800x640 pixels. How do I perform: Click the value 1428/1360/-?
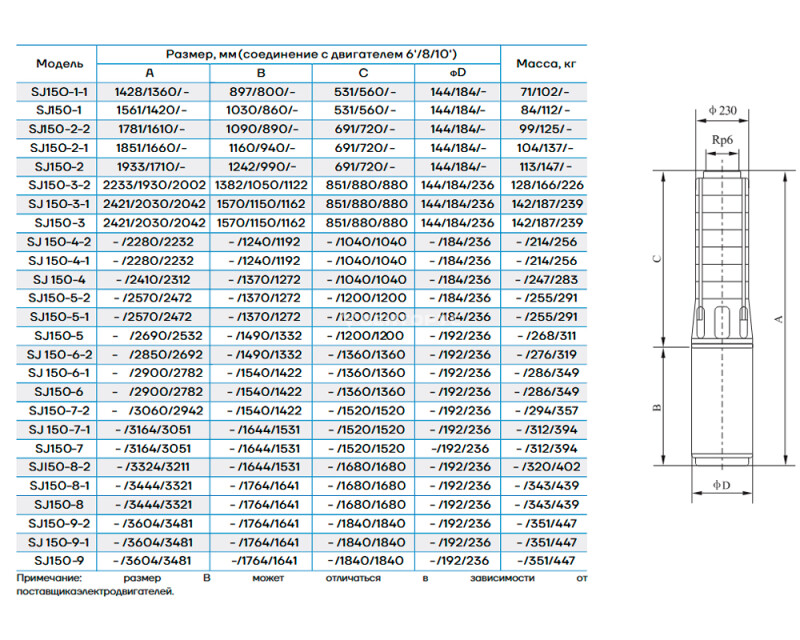[x=152, y=92]
